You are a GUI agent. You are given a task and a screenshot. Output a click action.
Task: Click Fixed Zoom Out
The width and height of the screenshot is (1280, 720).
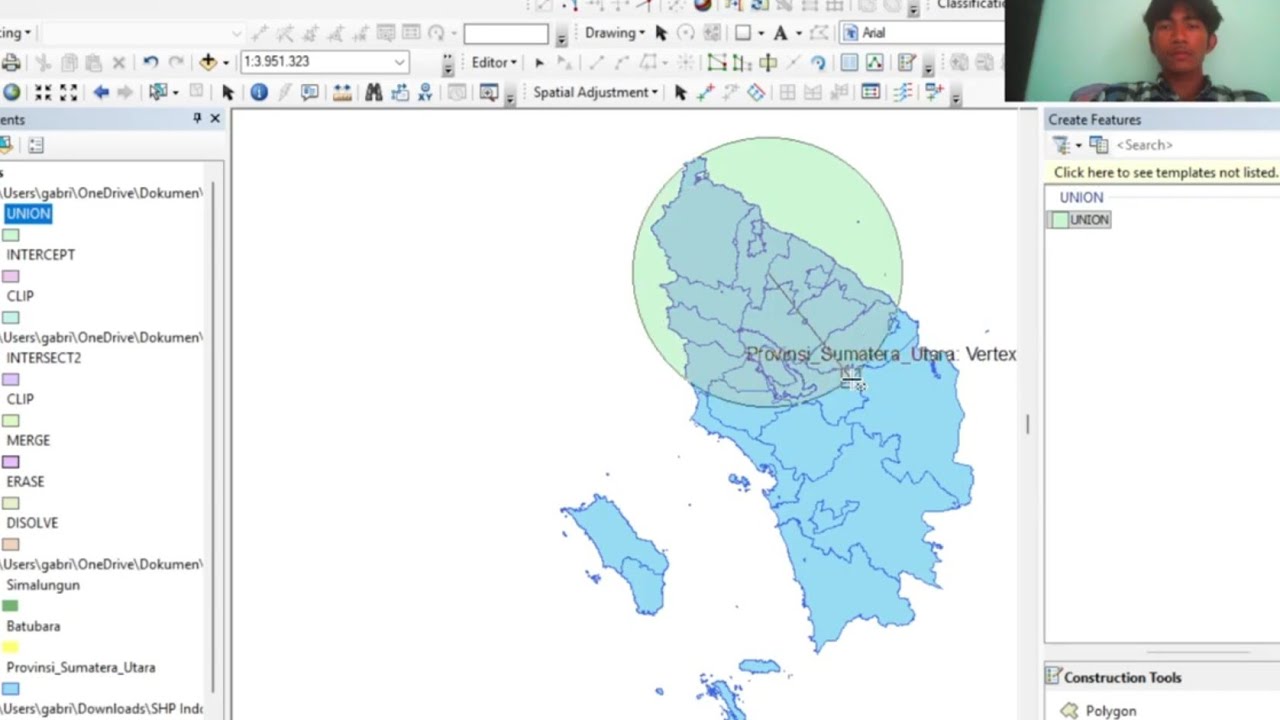pos(68,92)
